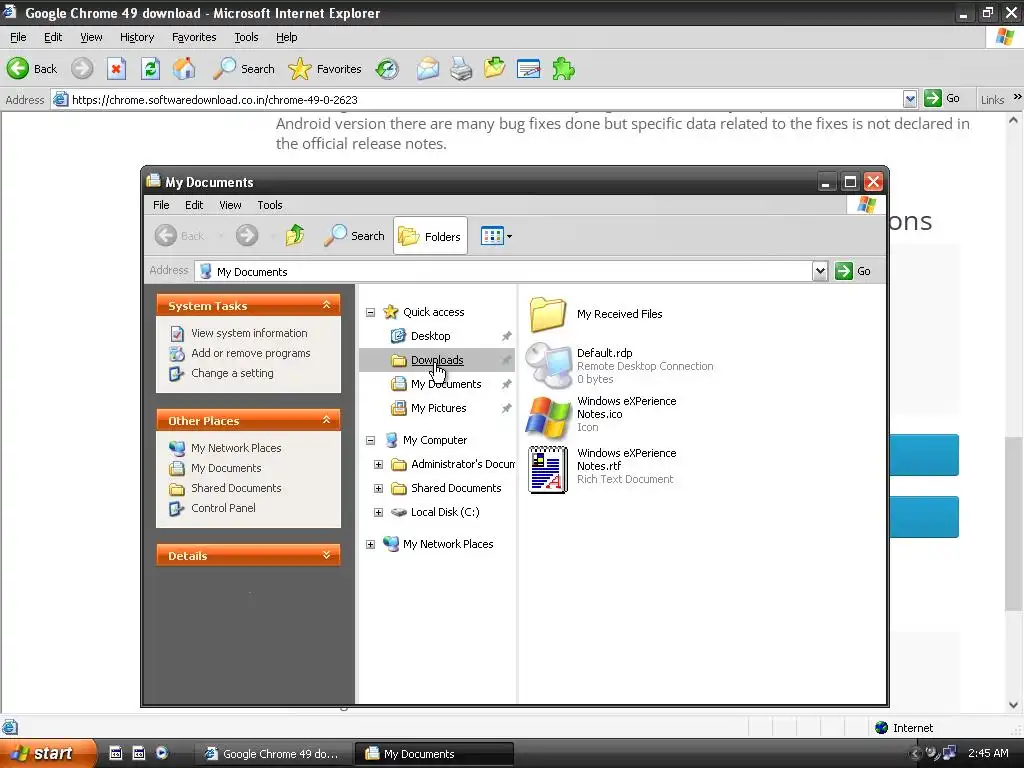Open View menu in My Documents window

coord(230,205)
